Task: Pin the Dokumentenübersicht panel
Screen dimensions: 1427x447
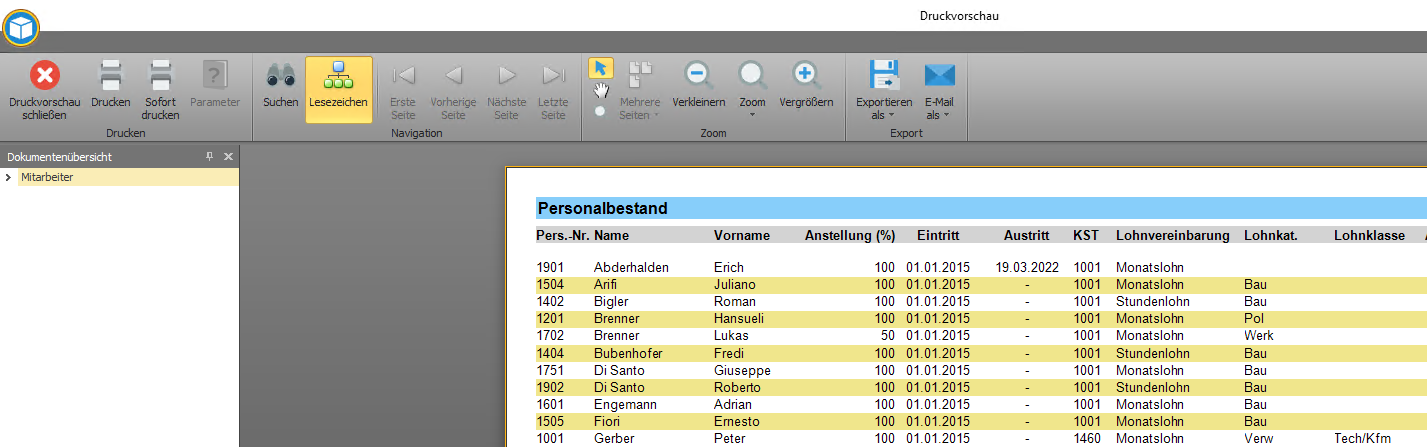Action: [210, 157]
